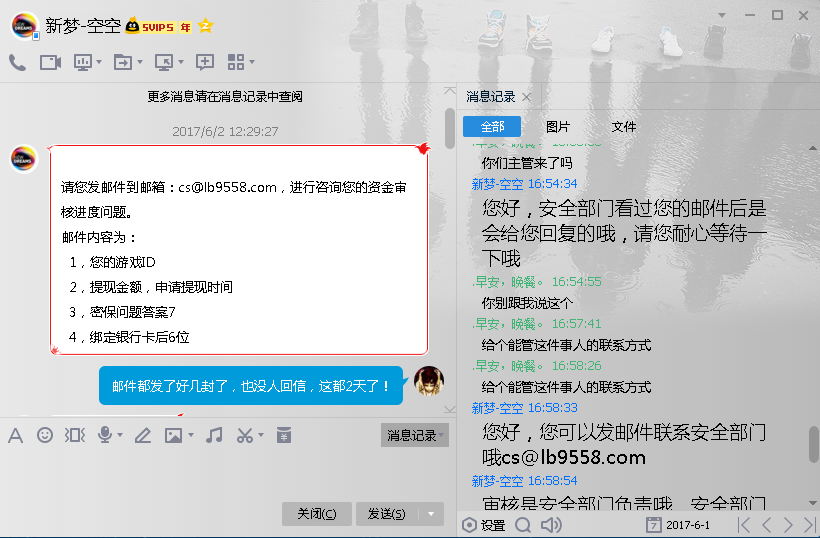This screenshot has width=820, height=538.
Task: Capture a screenshot with the scissors icon
Action: click(245, 435)
